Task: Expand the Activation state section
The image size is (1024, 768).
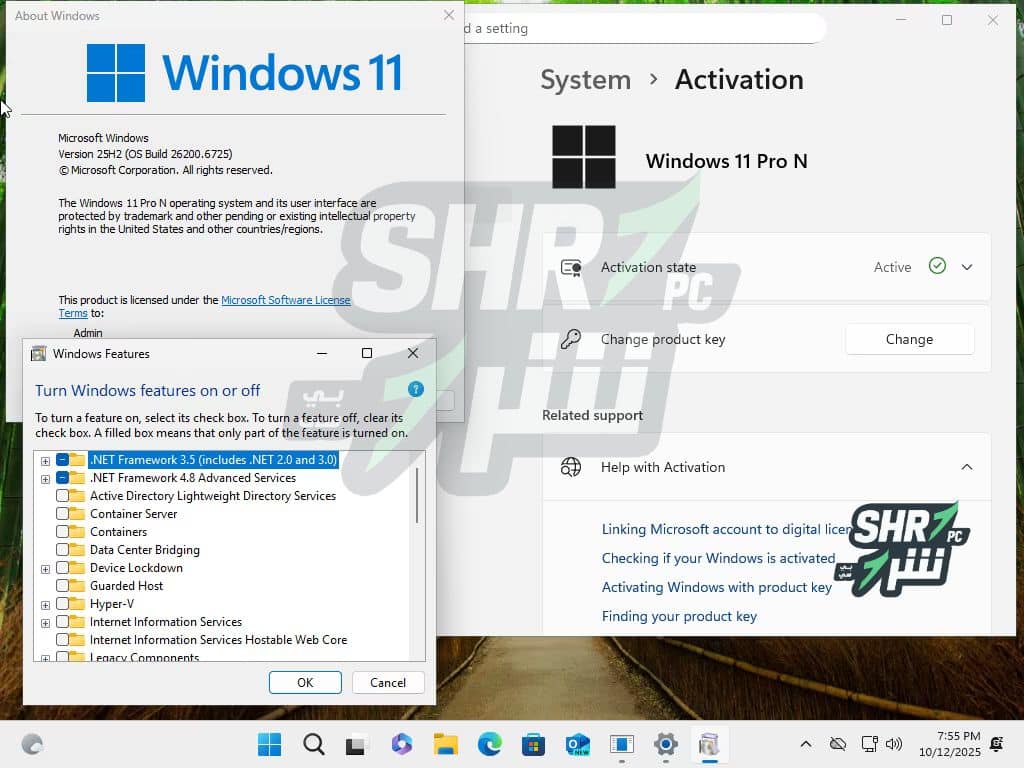Action: click(966, 267)
